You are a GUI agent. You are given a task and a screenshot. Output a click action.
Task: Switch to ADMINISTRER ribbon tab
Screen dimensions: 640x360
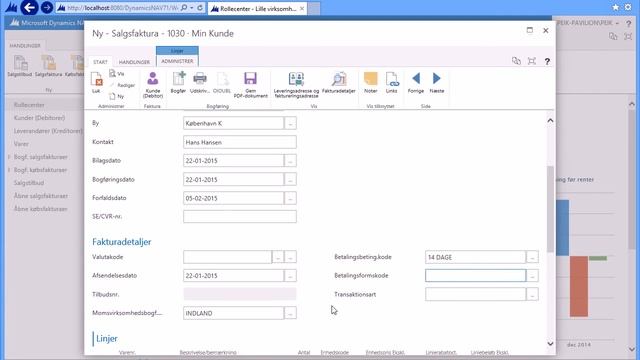[x=177, y=61]
